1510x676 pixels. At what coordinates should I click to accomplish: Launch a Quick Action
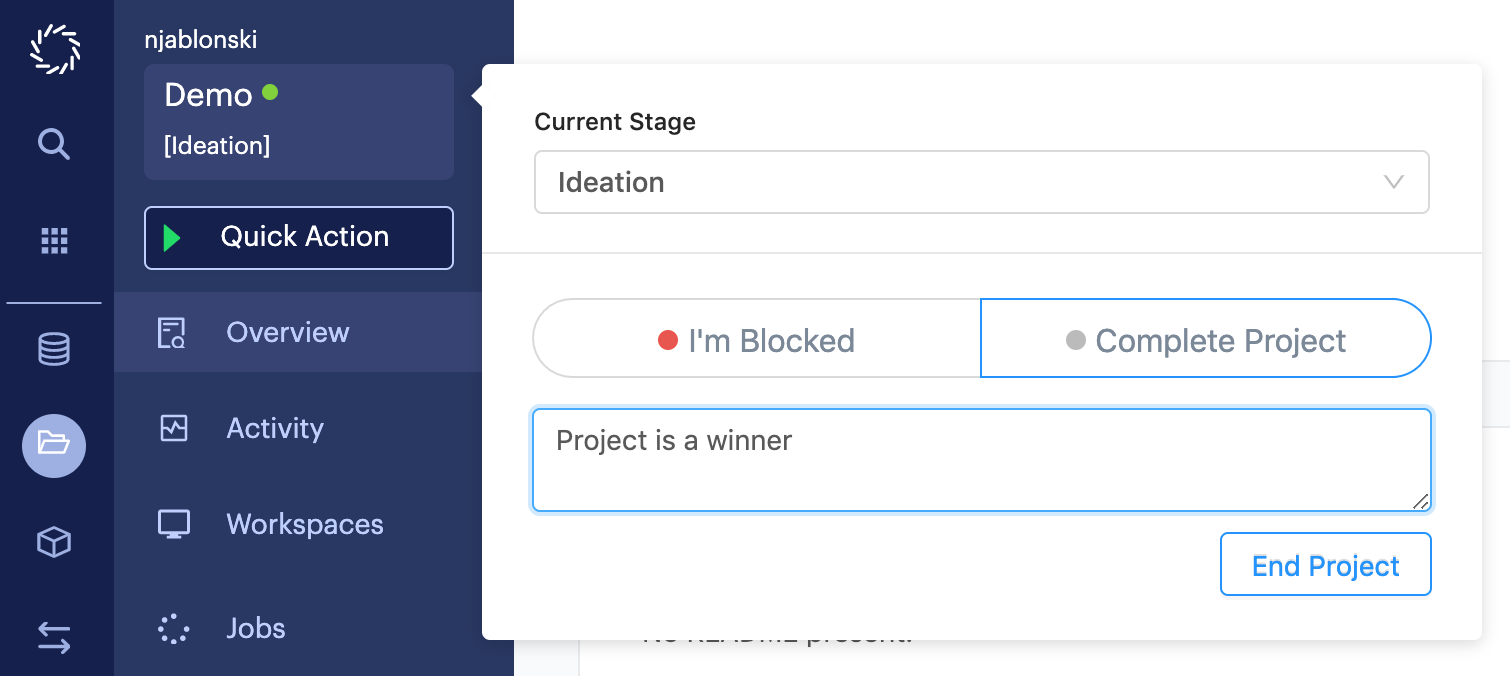298,237
